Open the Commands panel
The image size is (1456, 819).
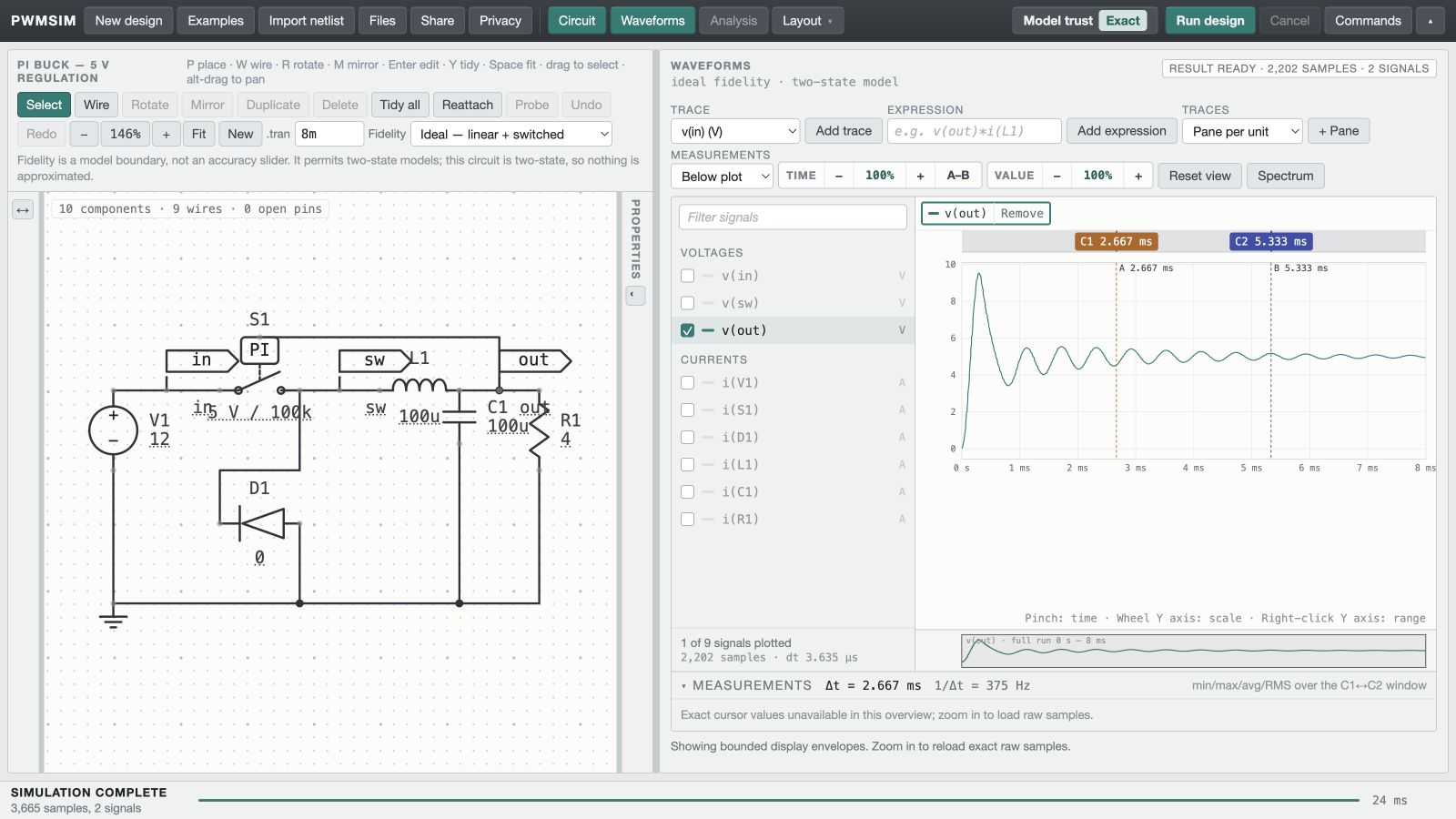[1368, 21]
